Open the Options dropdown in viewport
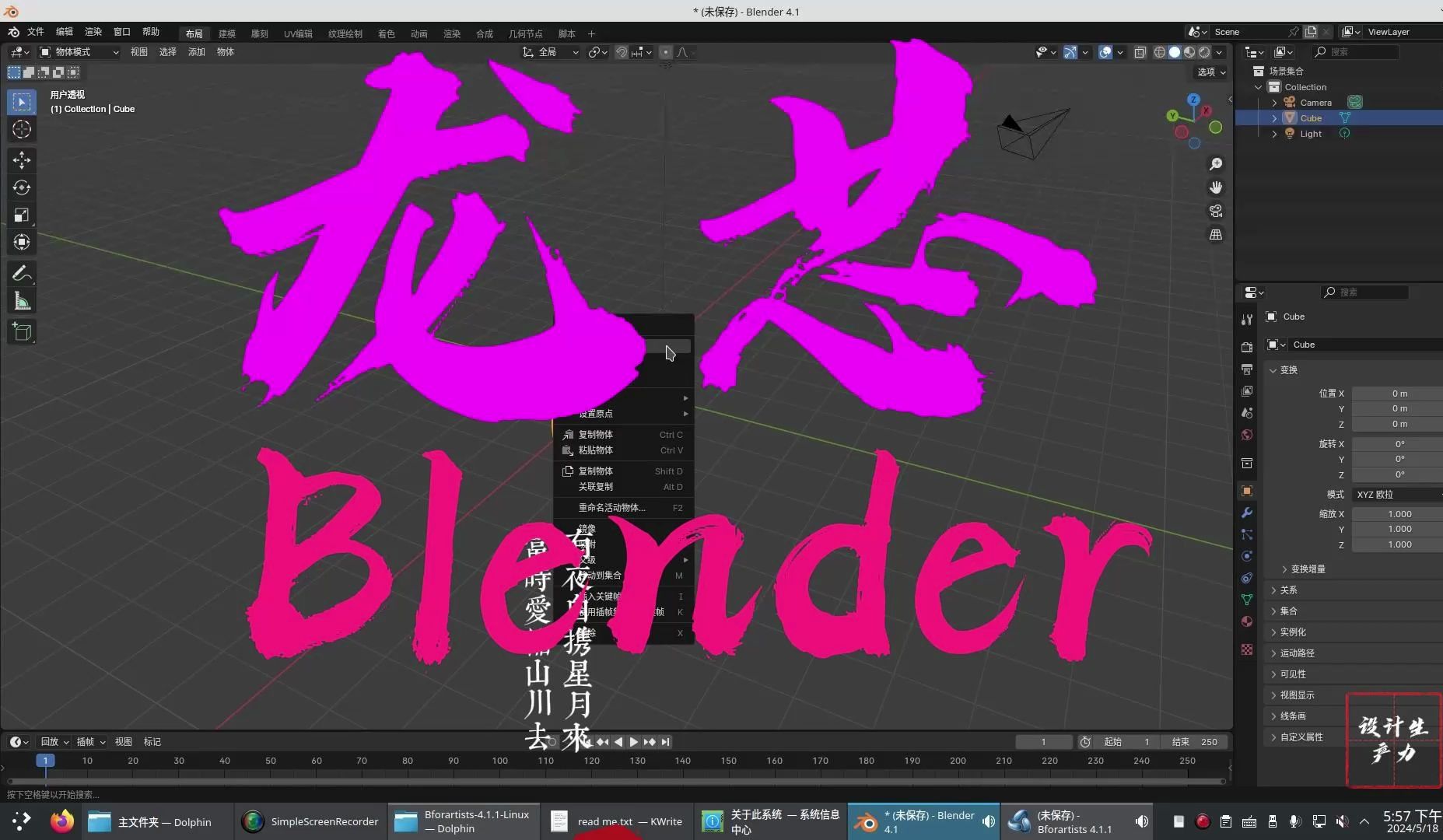The image size is (1443, 840). [x=1211, y=72]
